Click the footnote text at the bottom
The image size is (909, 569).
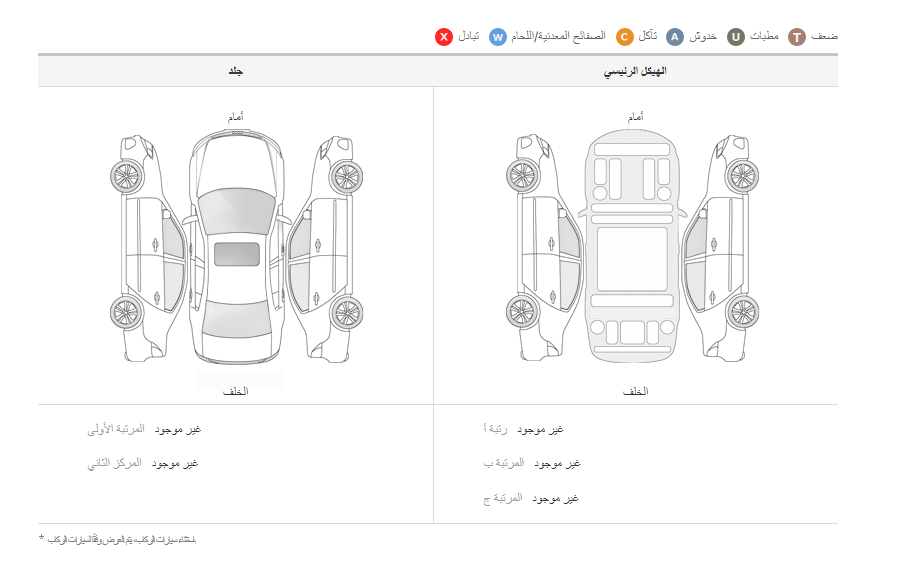118,540
